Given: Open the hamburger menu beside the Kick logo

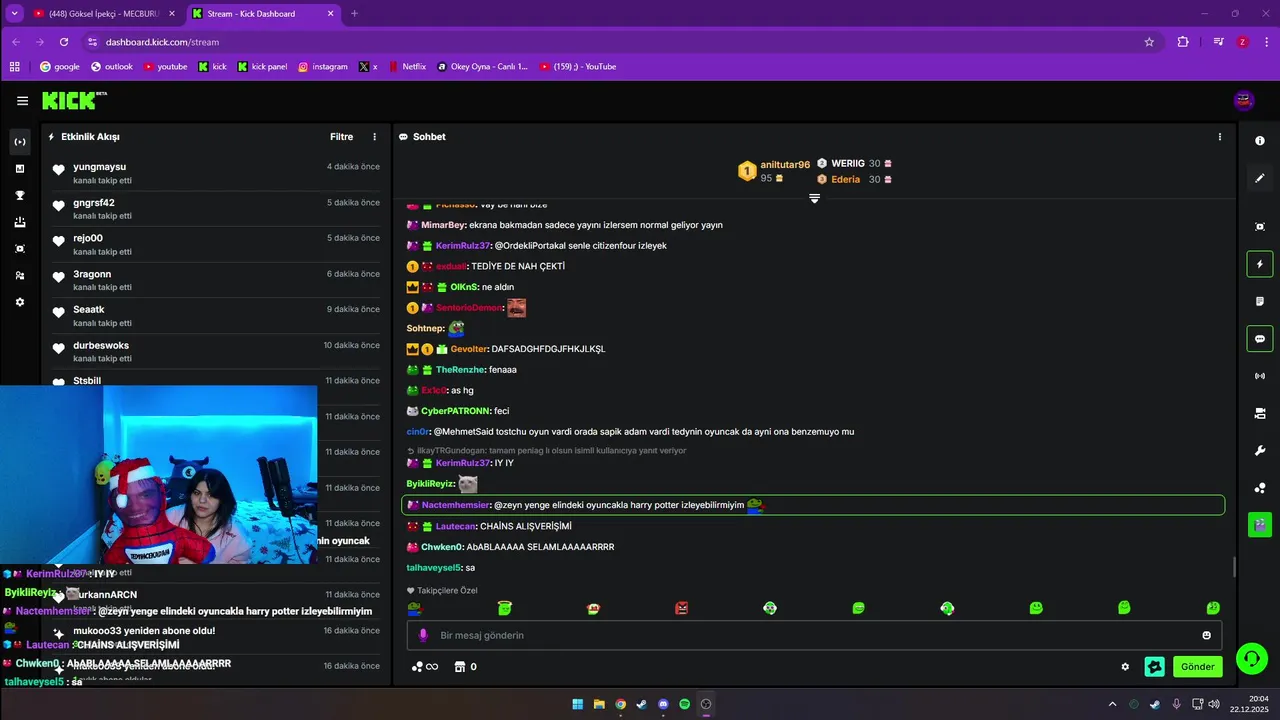Looking at the screenshot, I should coord(22,100).
